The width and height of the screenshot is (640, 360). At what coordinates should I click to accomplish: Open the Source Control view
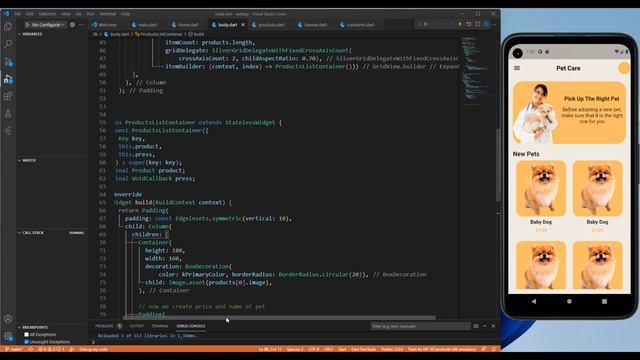click(8, 61)
